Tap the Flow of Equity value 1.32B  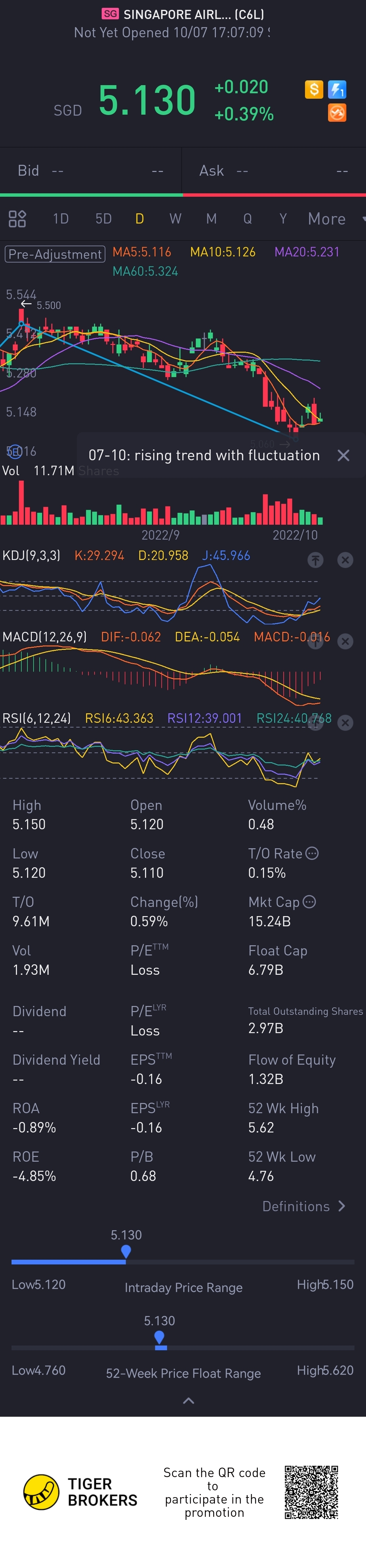(x=266, y=1079)
